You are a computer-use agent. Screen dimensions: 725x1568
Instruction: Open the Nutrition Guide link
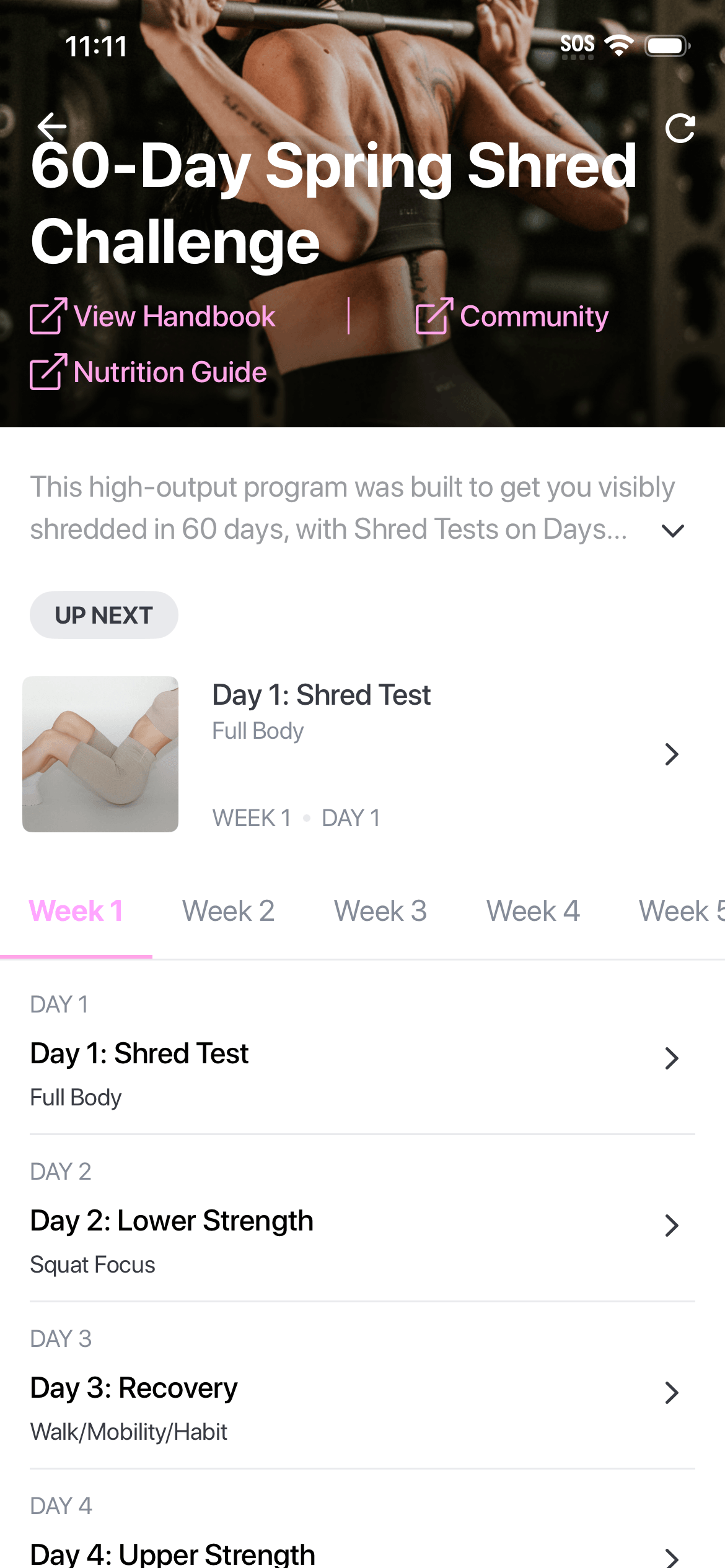tap(170, 372)
